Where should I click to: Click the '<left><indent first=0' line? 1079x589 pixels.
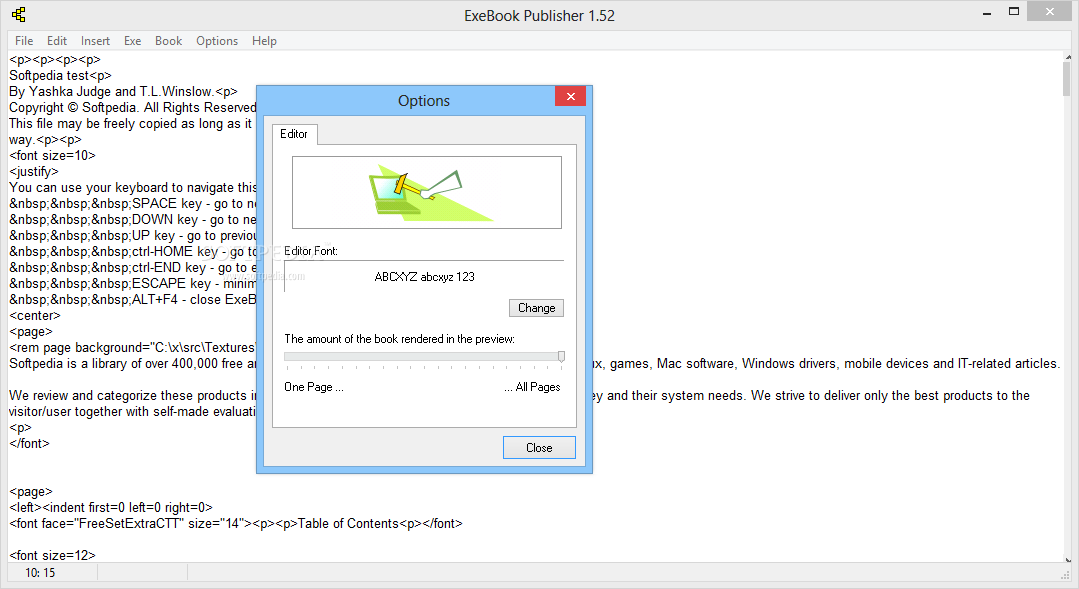(111, 508)
